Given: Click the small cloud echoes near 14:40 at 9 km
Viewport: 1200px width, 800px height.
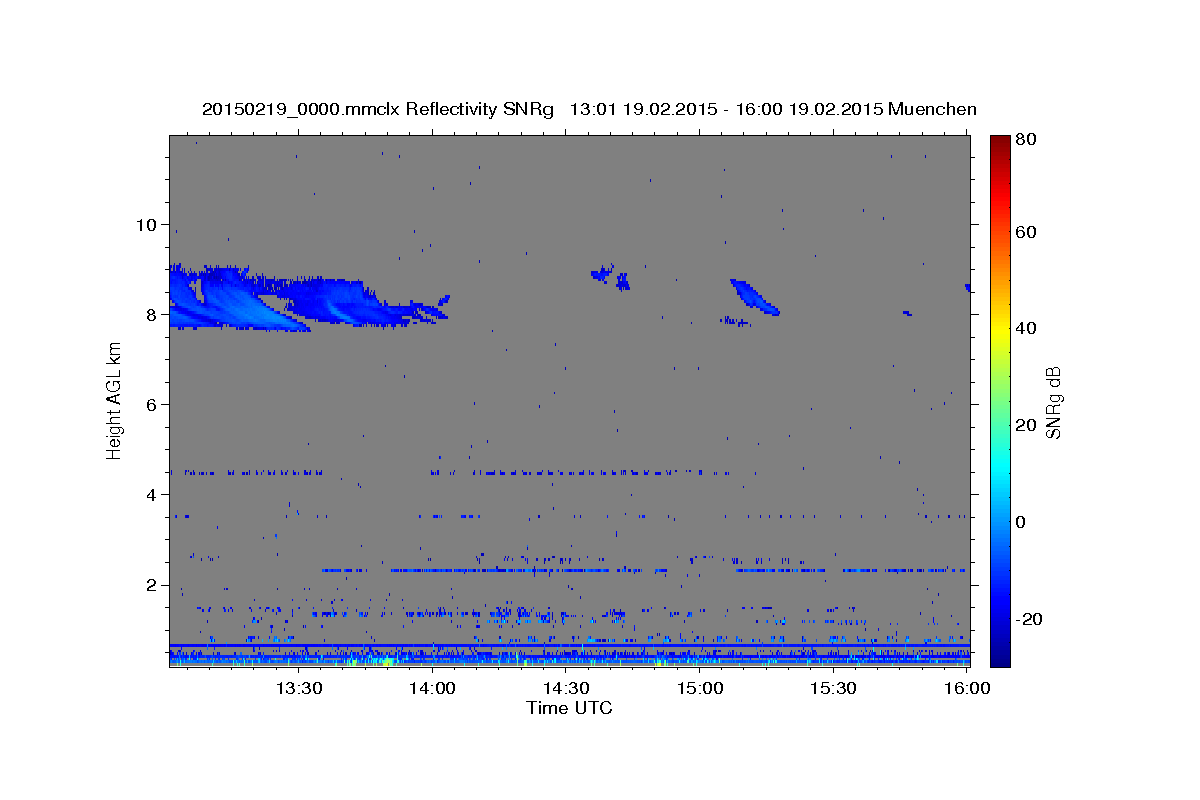Looking at the screenshot, I should click(x=611, y=277).
